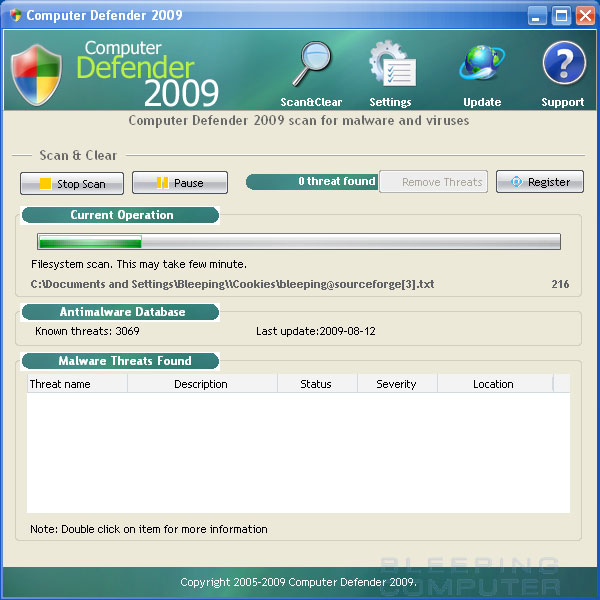Sort by Severity column header
600x600 pixels.
pyautogui.click(x=397, y=384)
